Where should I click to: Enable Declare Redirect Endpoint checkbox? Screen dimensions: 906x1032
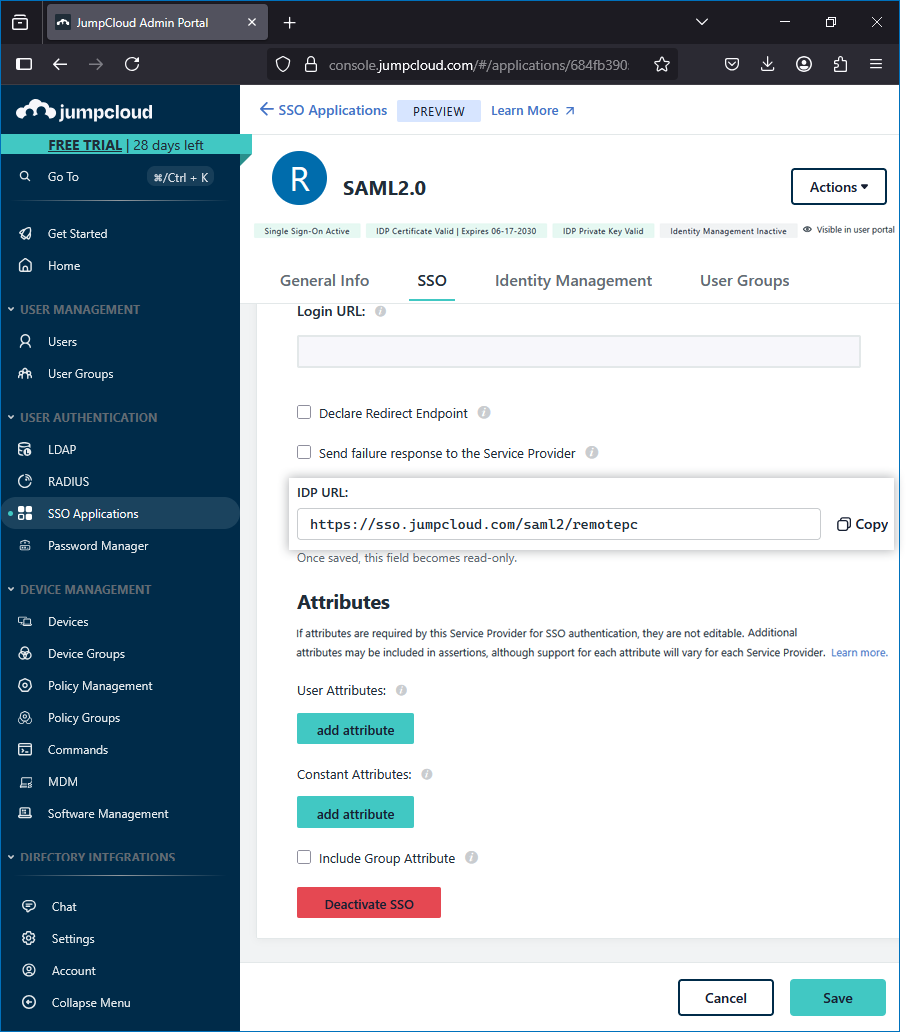[x=304, y=413]
